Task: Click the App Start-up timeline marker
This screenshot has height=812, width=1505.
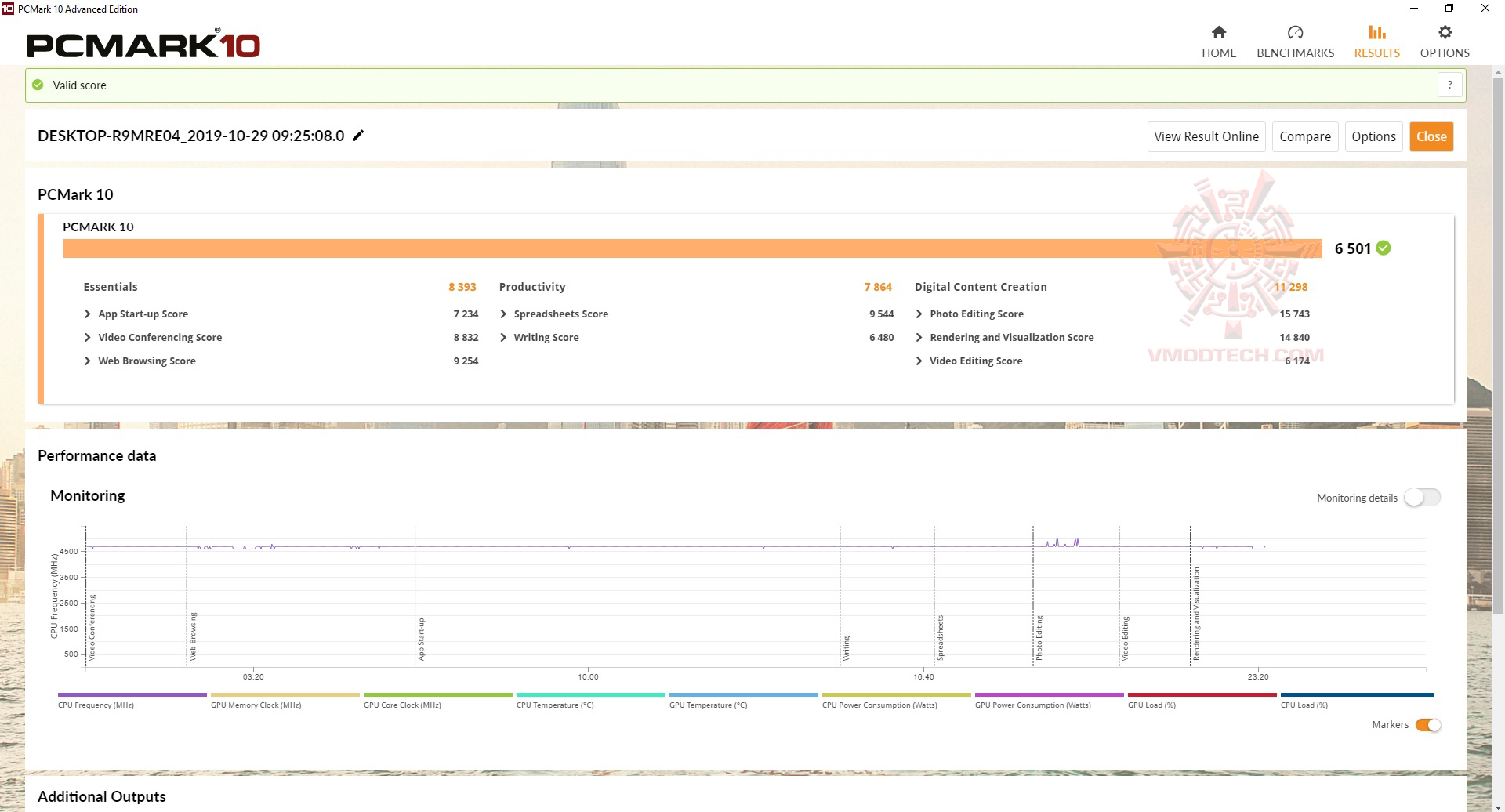Action: tap(421, 639)
